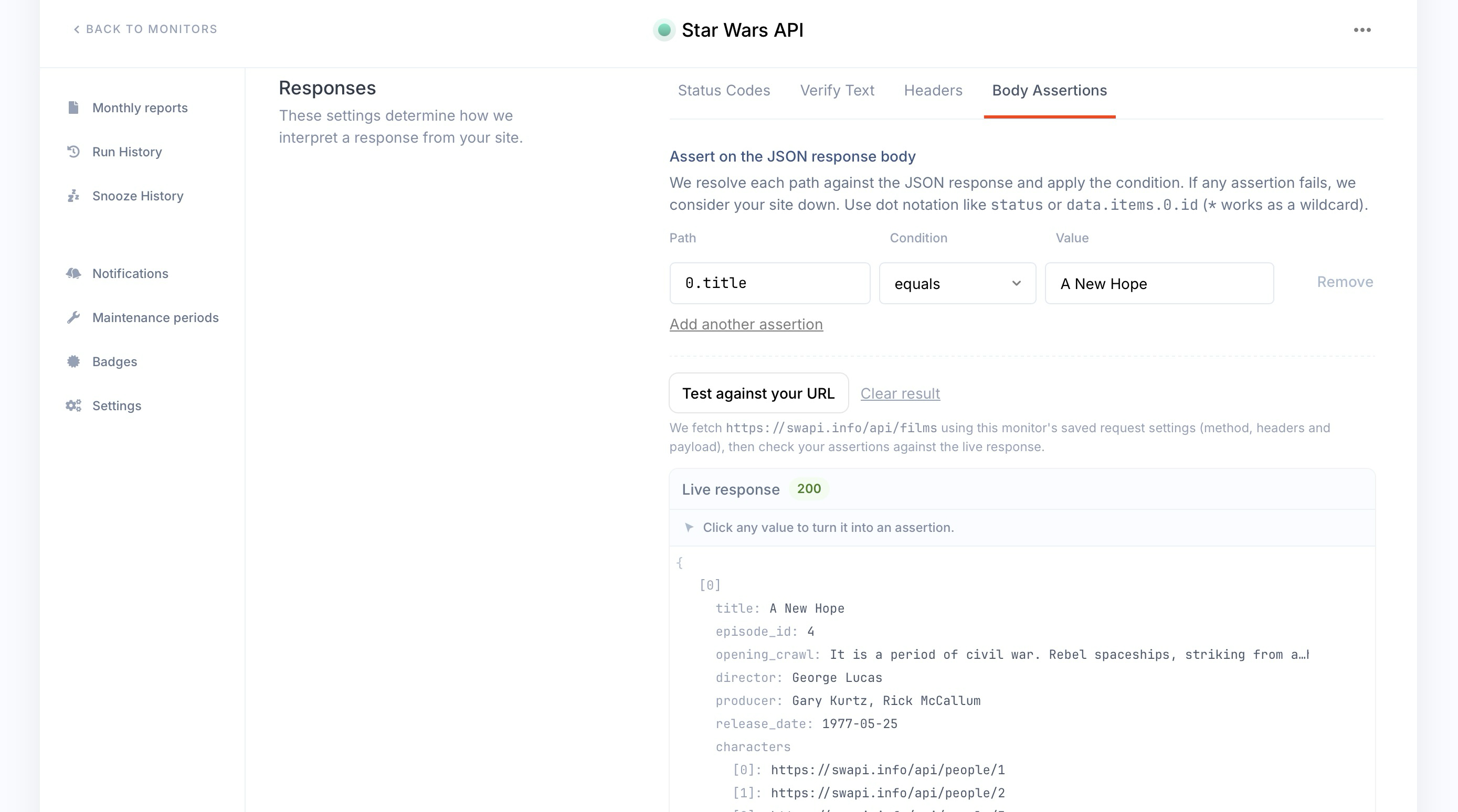Click release_date value 1977-05-25

(x=859, y=724)
